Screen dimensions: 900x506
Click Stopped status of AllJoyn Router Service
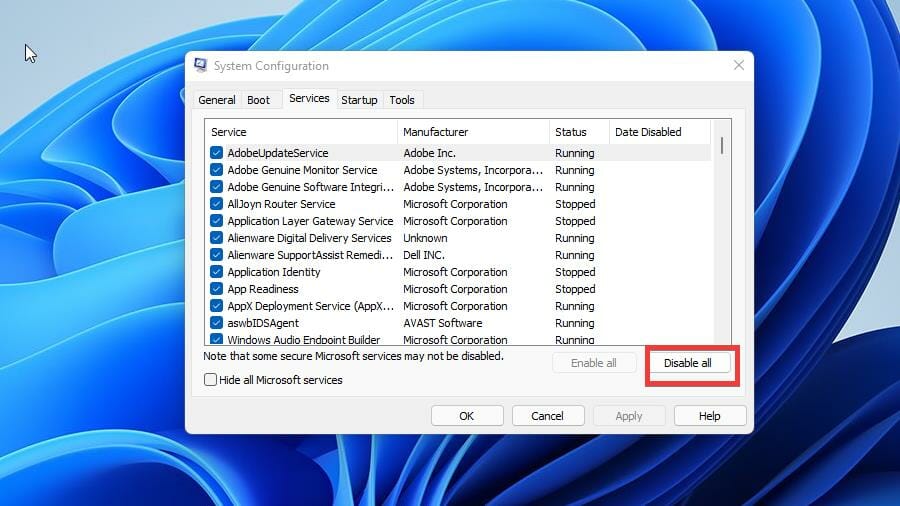pos(575,204)
